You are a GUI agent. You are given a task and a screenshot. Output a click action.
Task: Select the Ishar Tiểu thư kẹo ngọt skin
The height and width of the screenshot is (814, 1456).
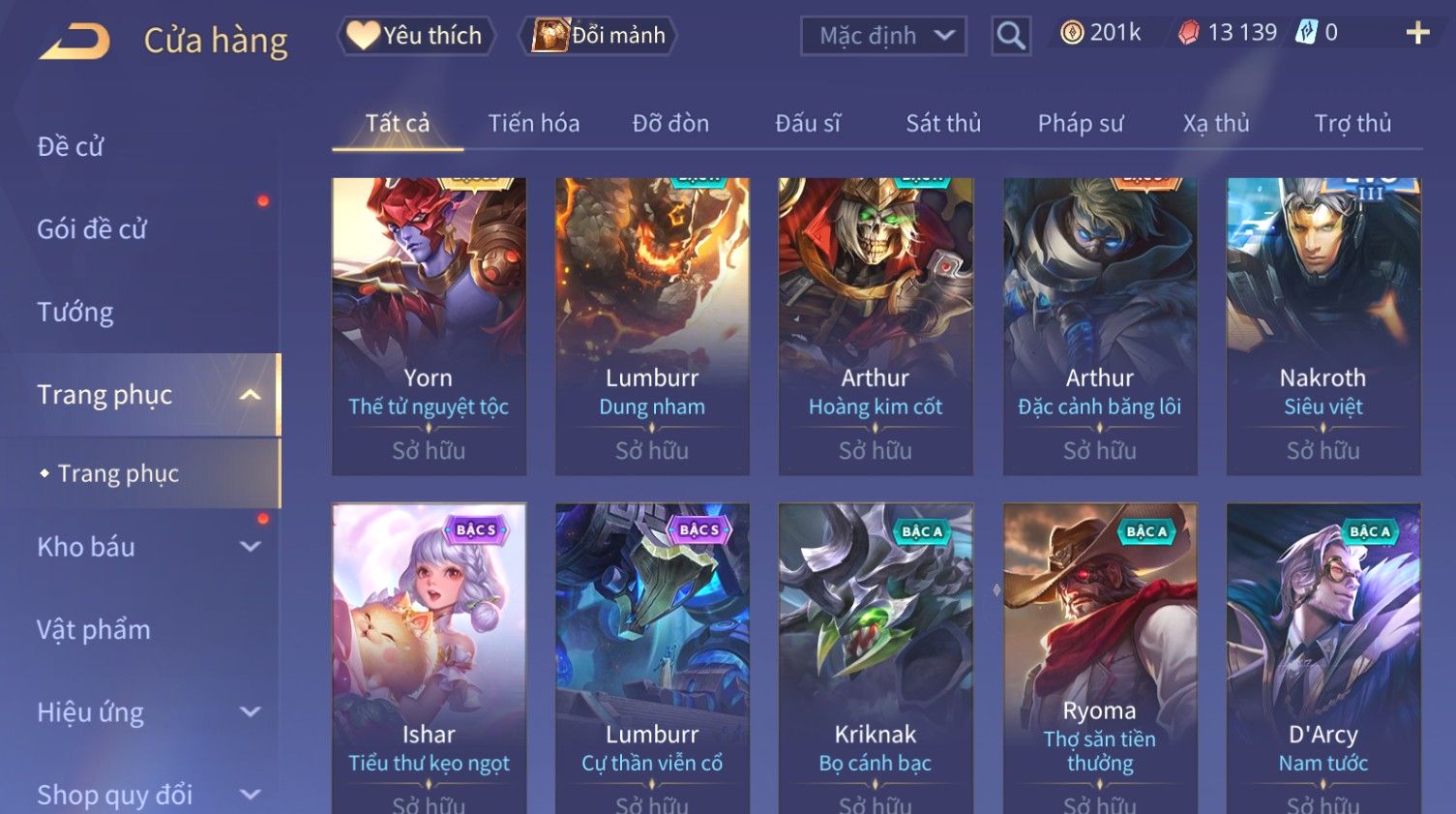pyautogui.click(x=429, y=658)
